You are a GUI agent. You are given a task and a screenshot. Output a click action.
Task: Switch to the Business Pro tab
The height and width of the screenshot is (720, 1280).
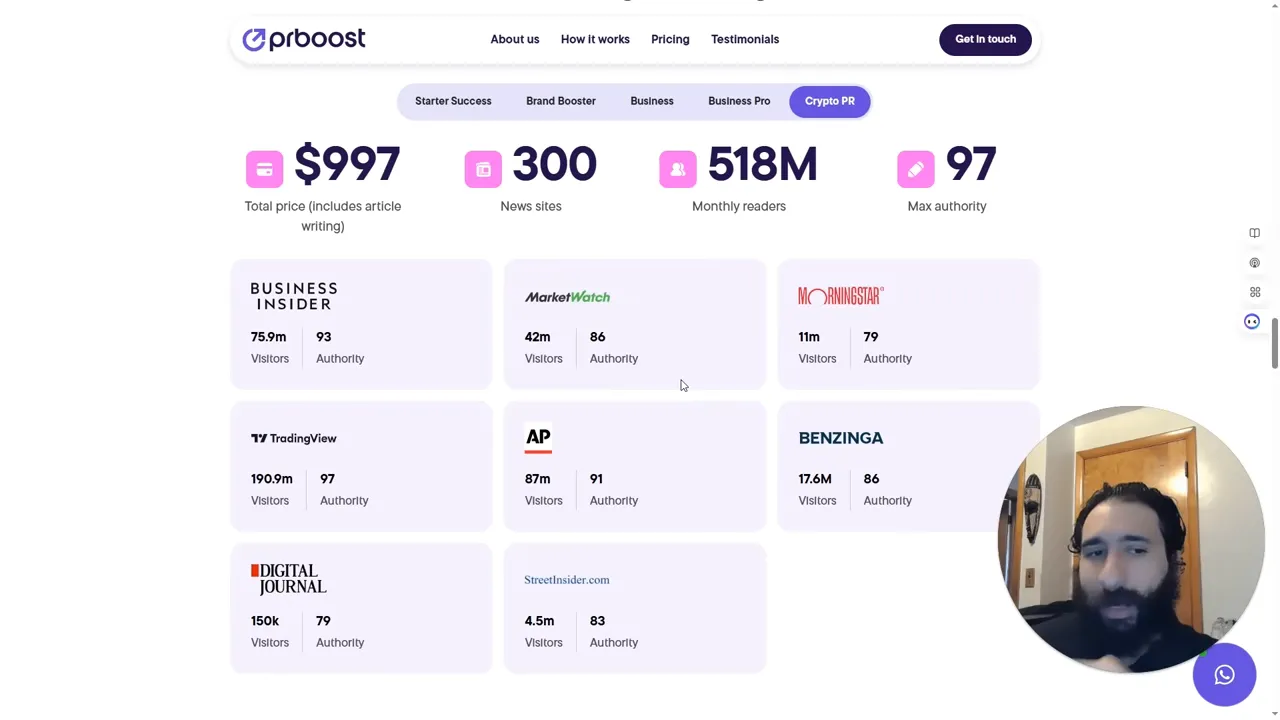click(x=739, y=101)
